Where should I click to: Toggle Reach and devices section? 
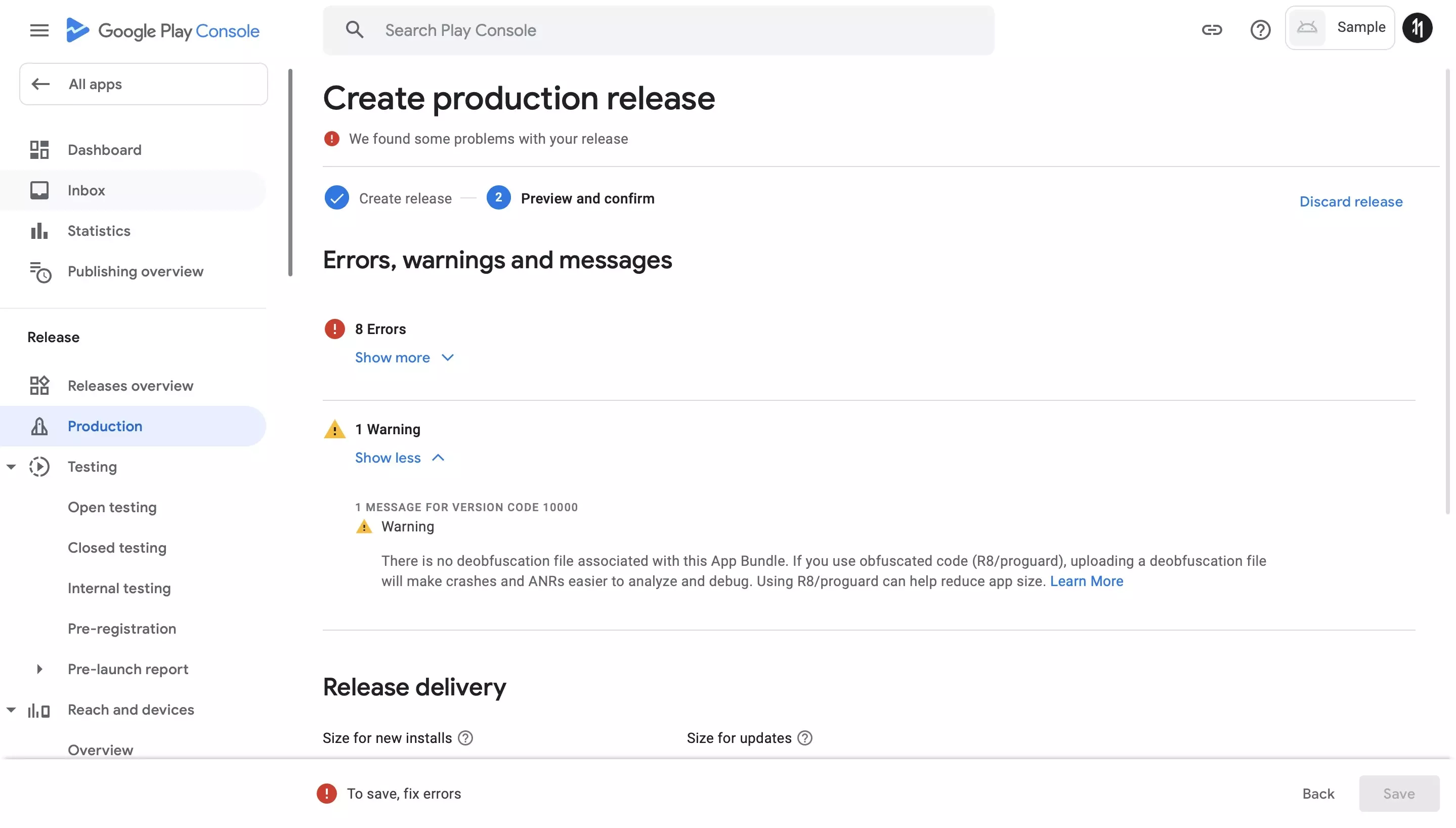tap(10, 710)
